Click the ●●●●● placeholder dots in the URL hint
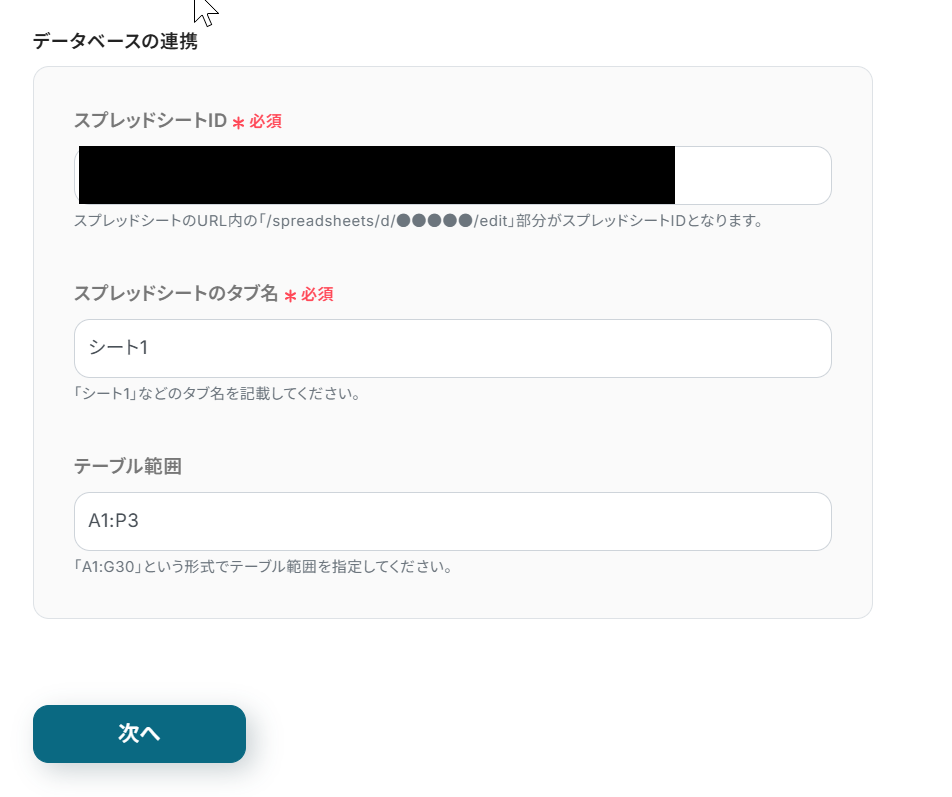This screenshot has width=952, height=797. tap(434, 221)
